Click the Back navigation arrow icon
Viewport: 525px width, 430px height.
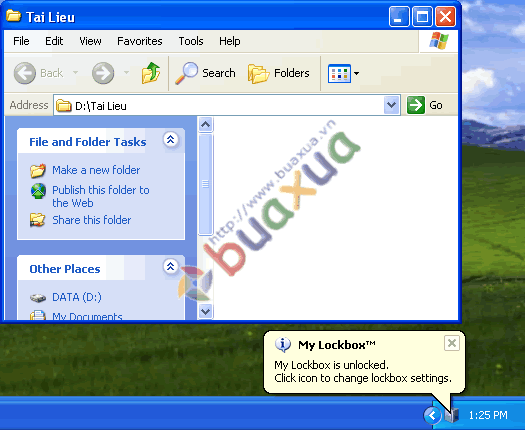pyautogui.click(x=24, y=73)
